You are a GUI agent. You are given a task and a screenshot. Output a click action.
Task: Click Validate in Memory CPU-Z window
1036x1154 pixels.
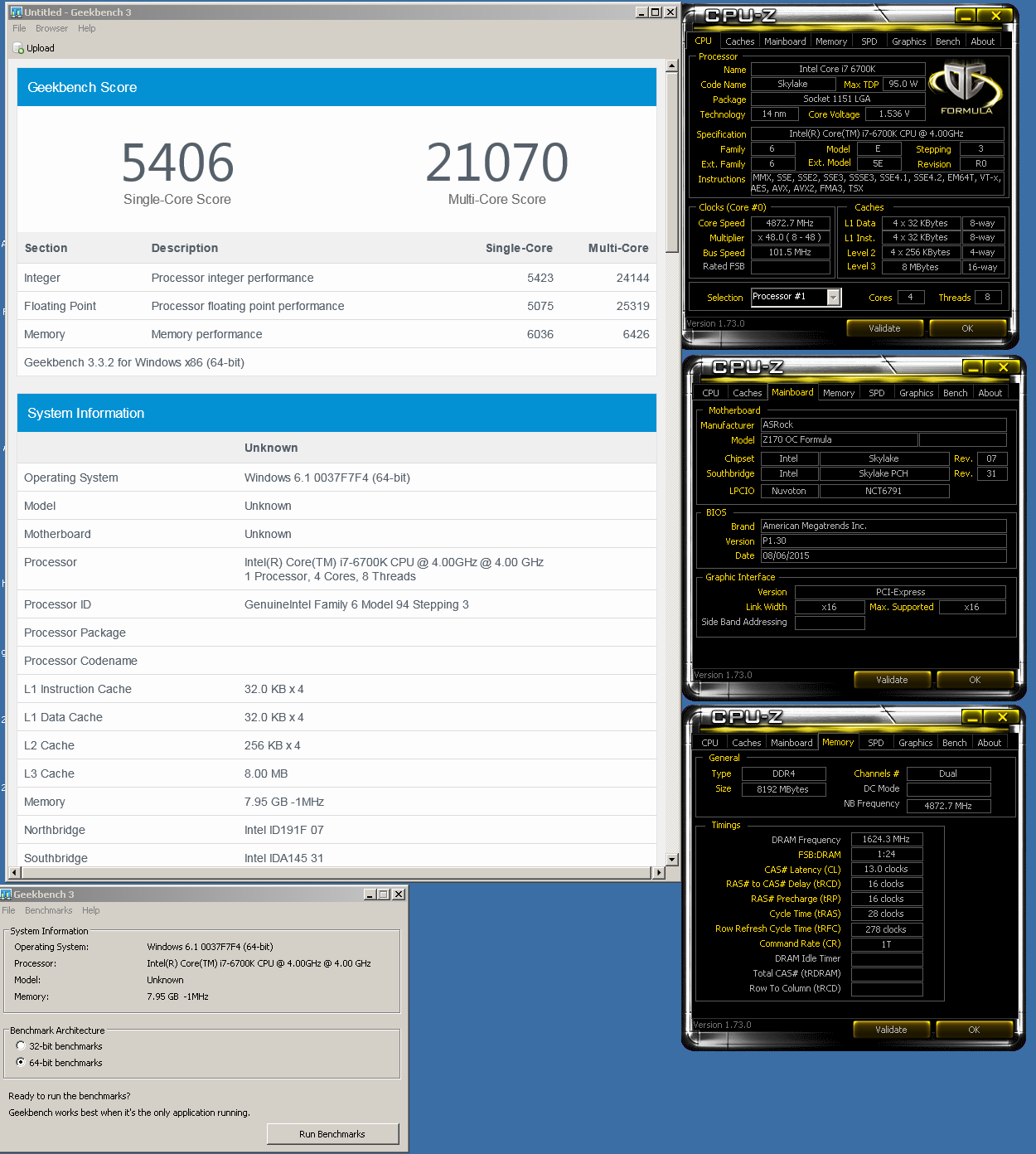coord(891,1030)
